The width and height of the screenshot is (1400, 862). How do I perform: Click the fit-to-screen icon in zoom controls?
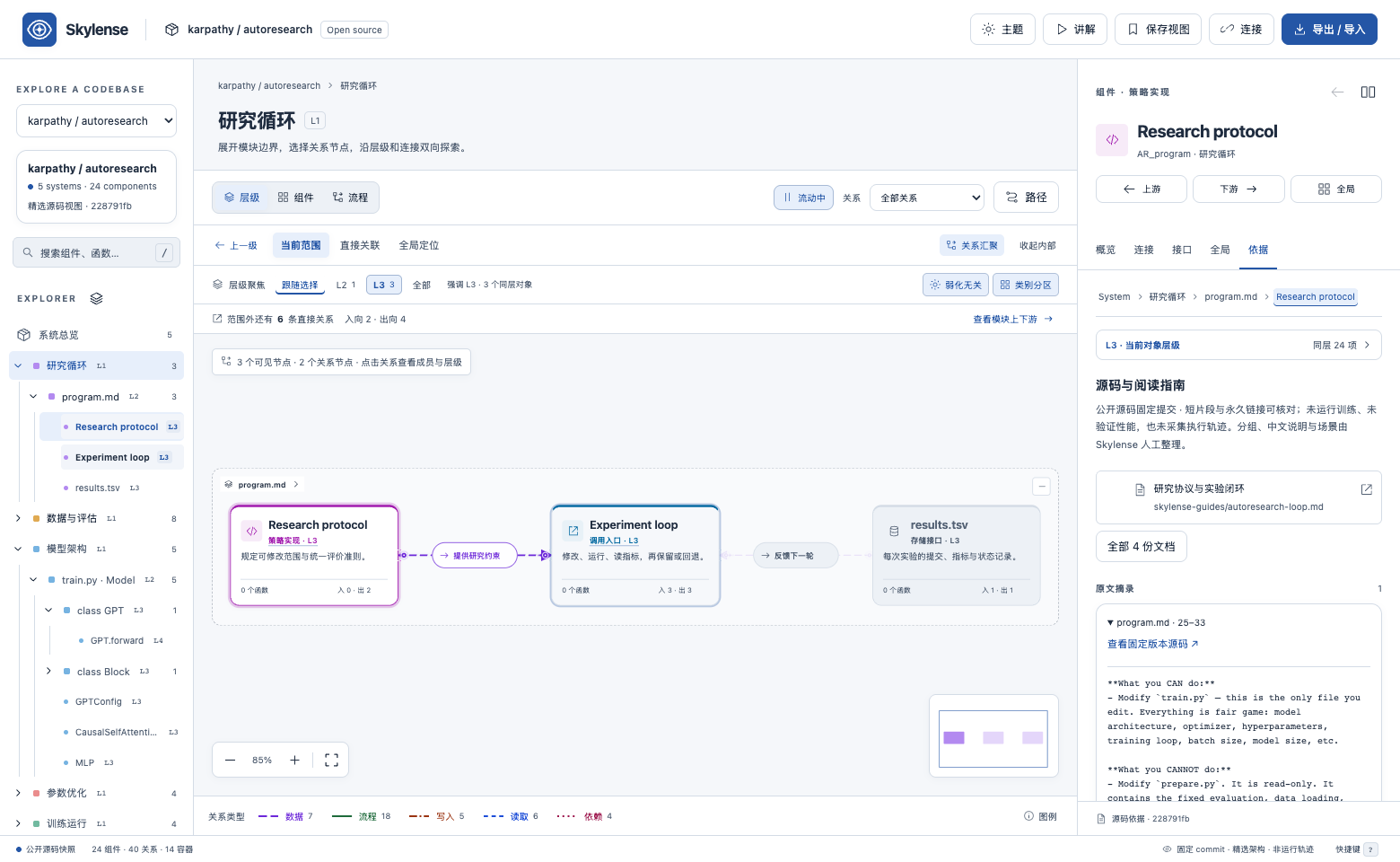331,760
